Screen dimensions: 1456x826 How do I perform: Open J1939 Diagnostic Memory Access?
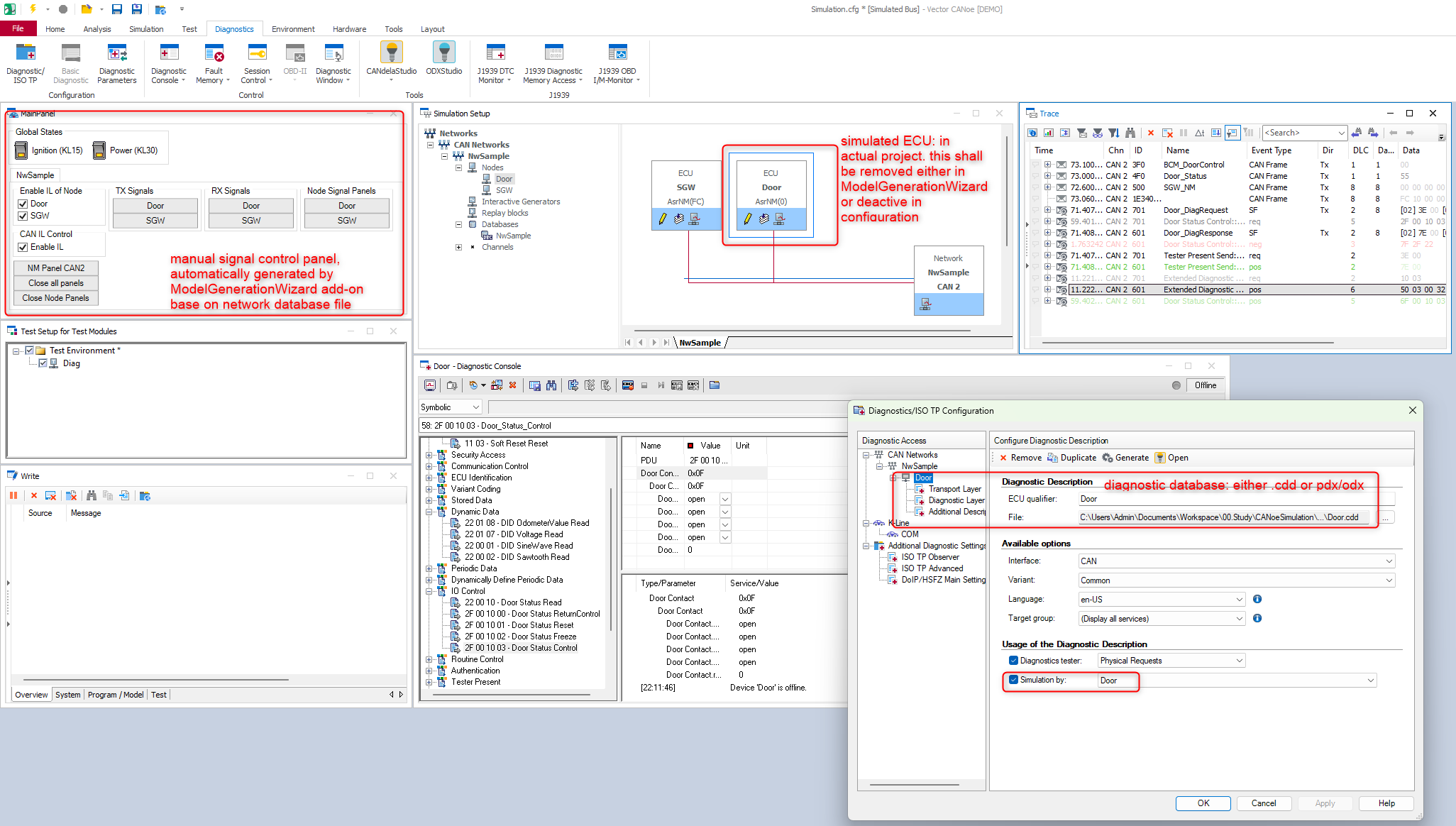553,63
